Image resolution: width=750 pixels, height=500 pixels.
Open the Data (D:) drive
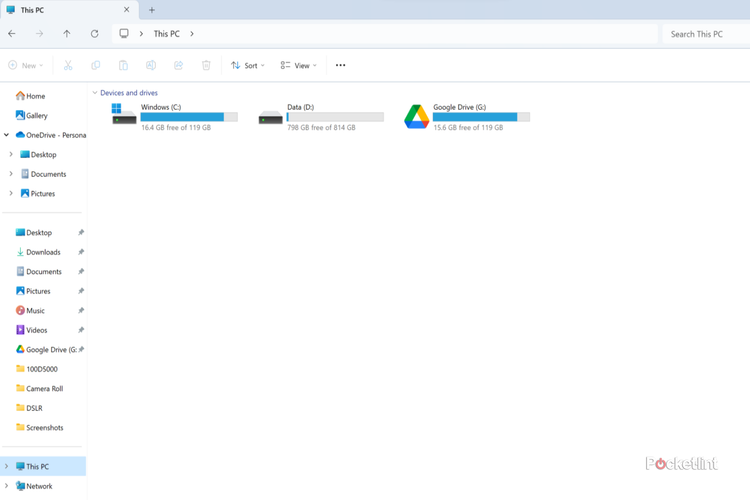click(321, 117)
